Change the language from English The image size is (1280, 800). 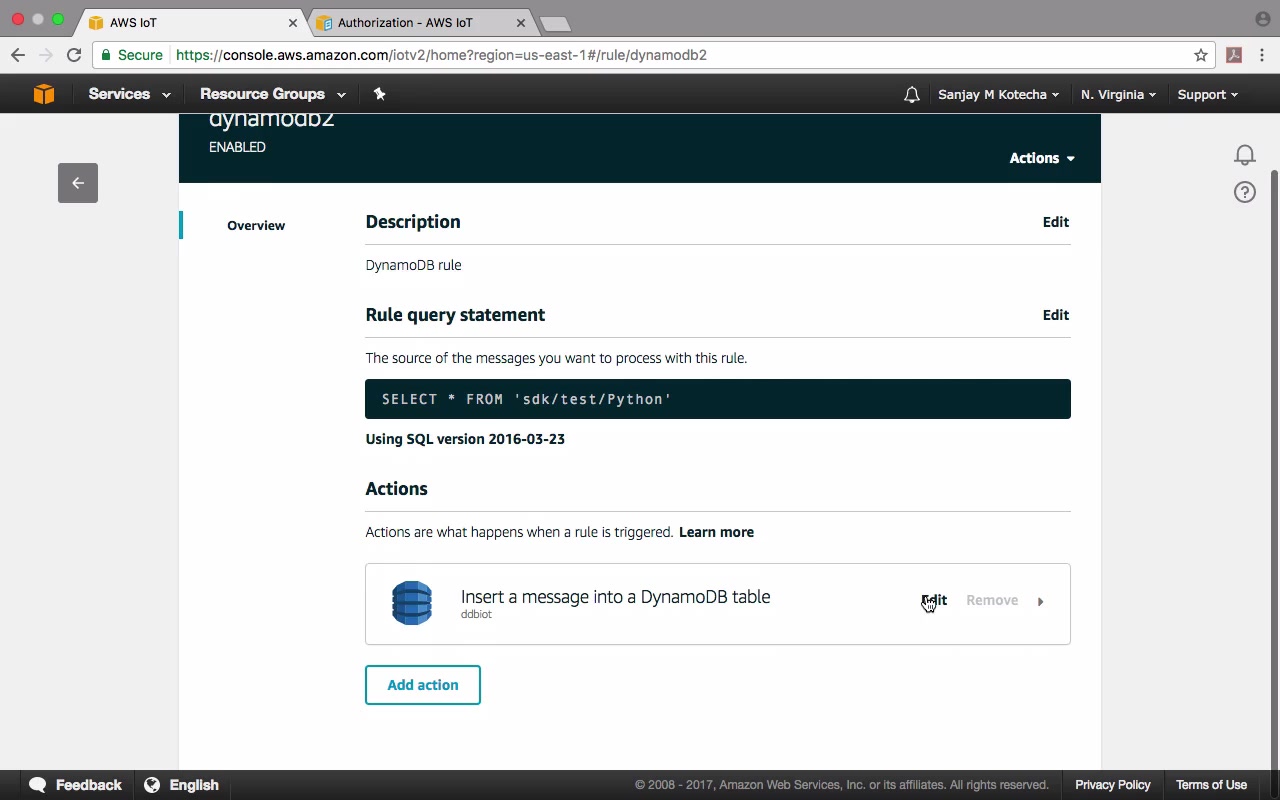194,785
